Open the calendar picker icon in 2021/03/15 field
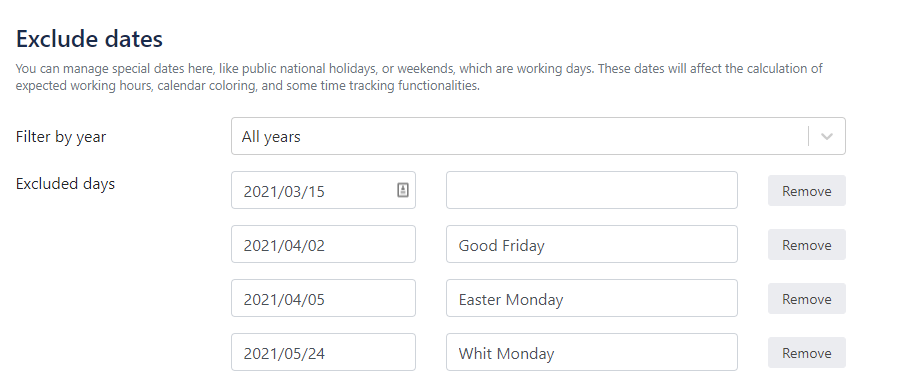This screenshot has height=376, width=912. click(x=403, y=190)
